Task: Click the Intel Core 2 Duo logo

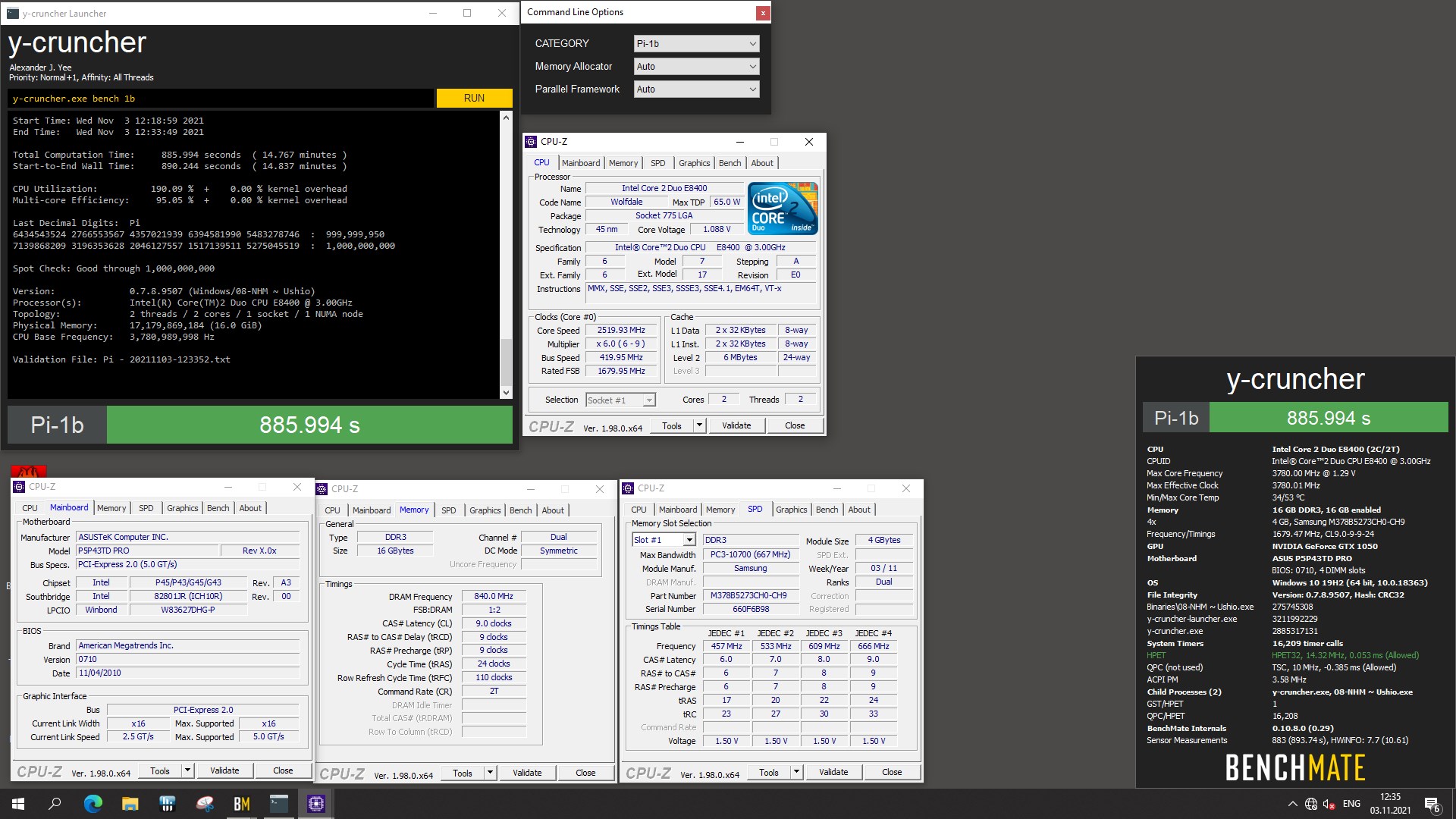Action: 783,208
